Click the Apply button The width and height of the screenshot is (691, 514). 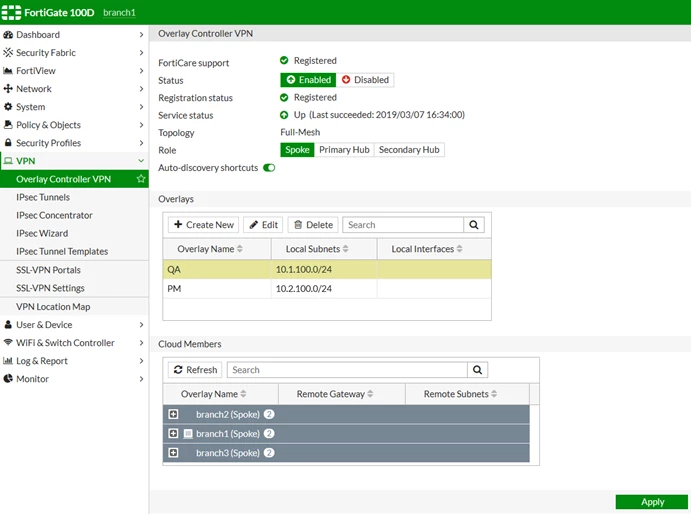click(652, 502)
